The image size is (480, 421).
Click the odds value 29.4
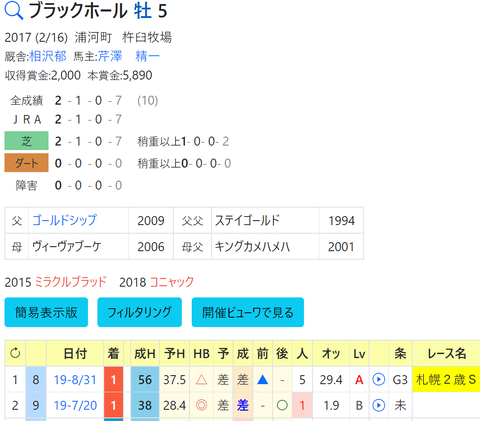click(x=331, y=379)
